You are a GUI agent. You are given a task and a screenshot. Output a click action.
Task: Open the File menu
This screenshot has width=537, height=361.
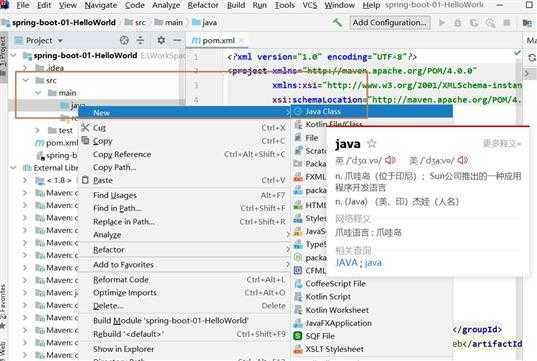[23, 5]
